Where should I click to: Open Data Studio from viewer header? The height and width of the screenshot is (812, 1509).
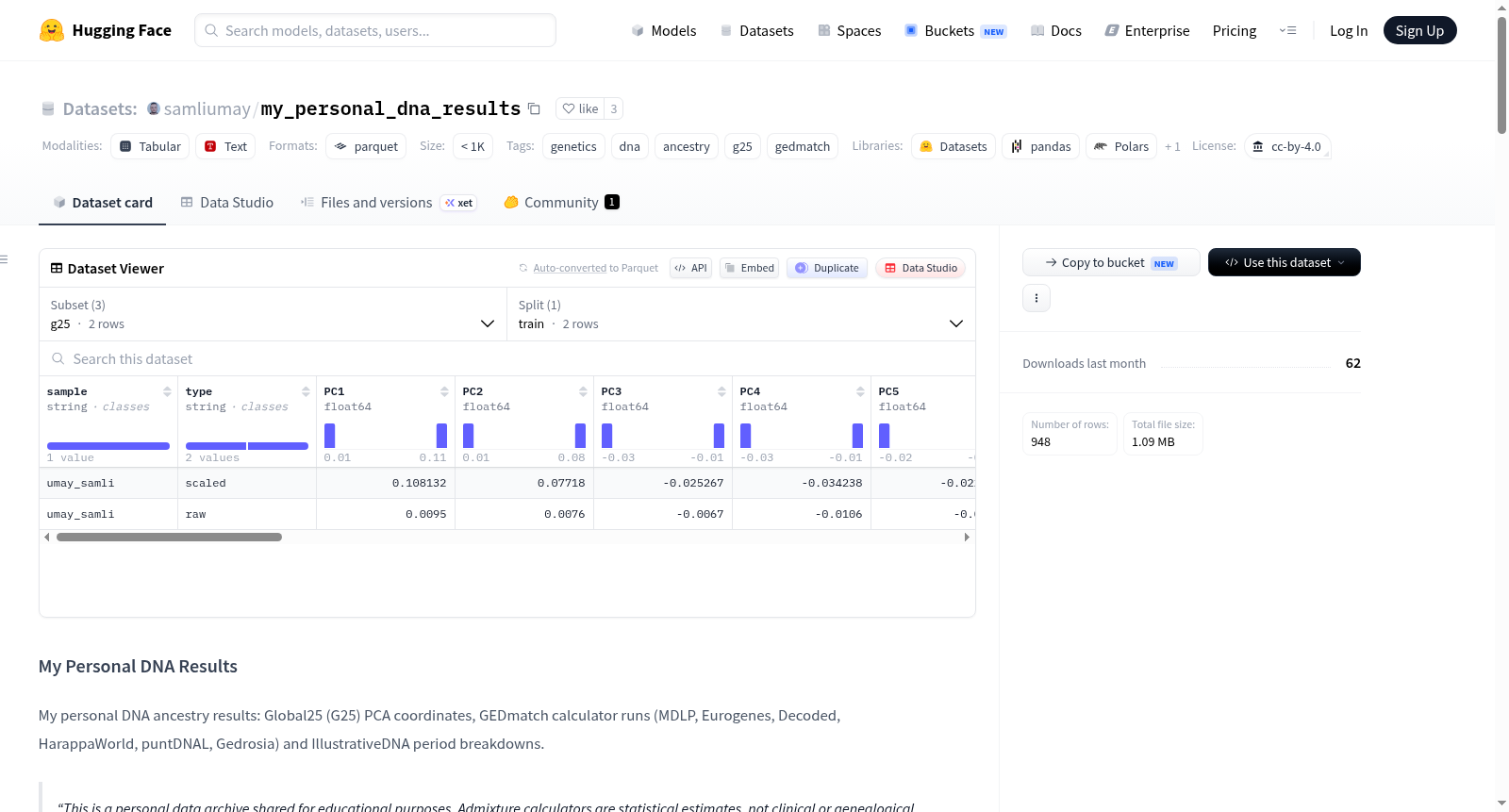pyautogui.click(x=920, y=268)
